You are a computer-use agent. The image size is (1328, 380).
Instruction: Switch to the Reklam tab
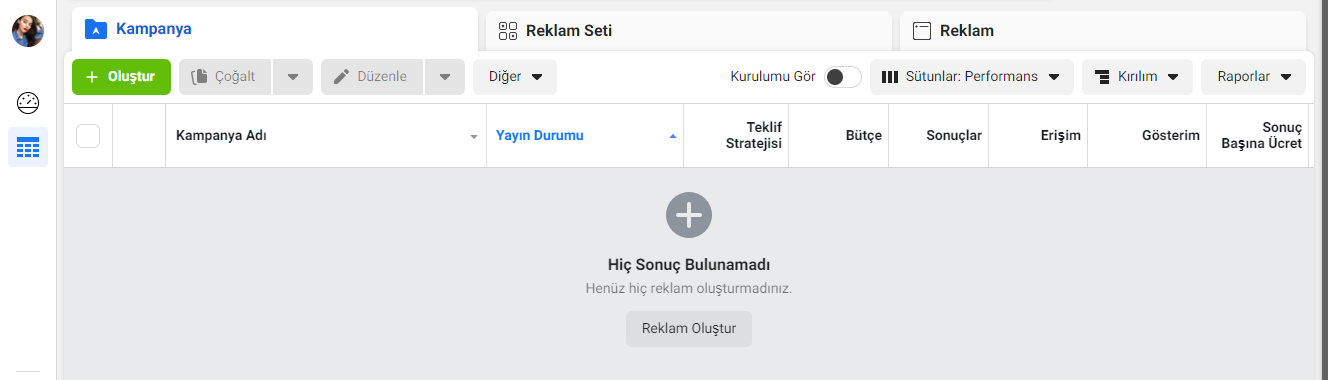[x=1102, y=31]
